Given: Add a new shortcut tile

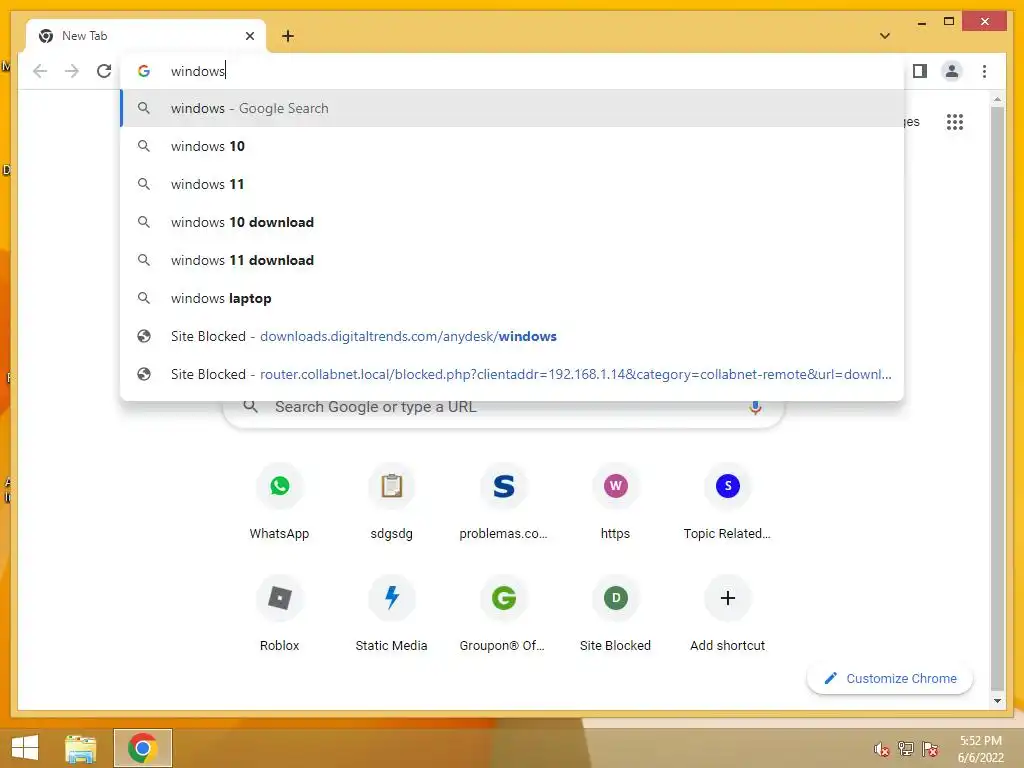Looking at the screenshot, I should point(728,614).
